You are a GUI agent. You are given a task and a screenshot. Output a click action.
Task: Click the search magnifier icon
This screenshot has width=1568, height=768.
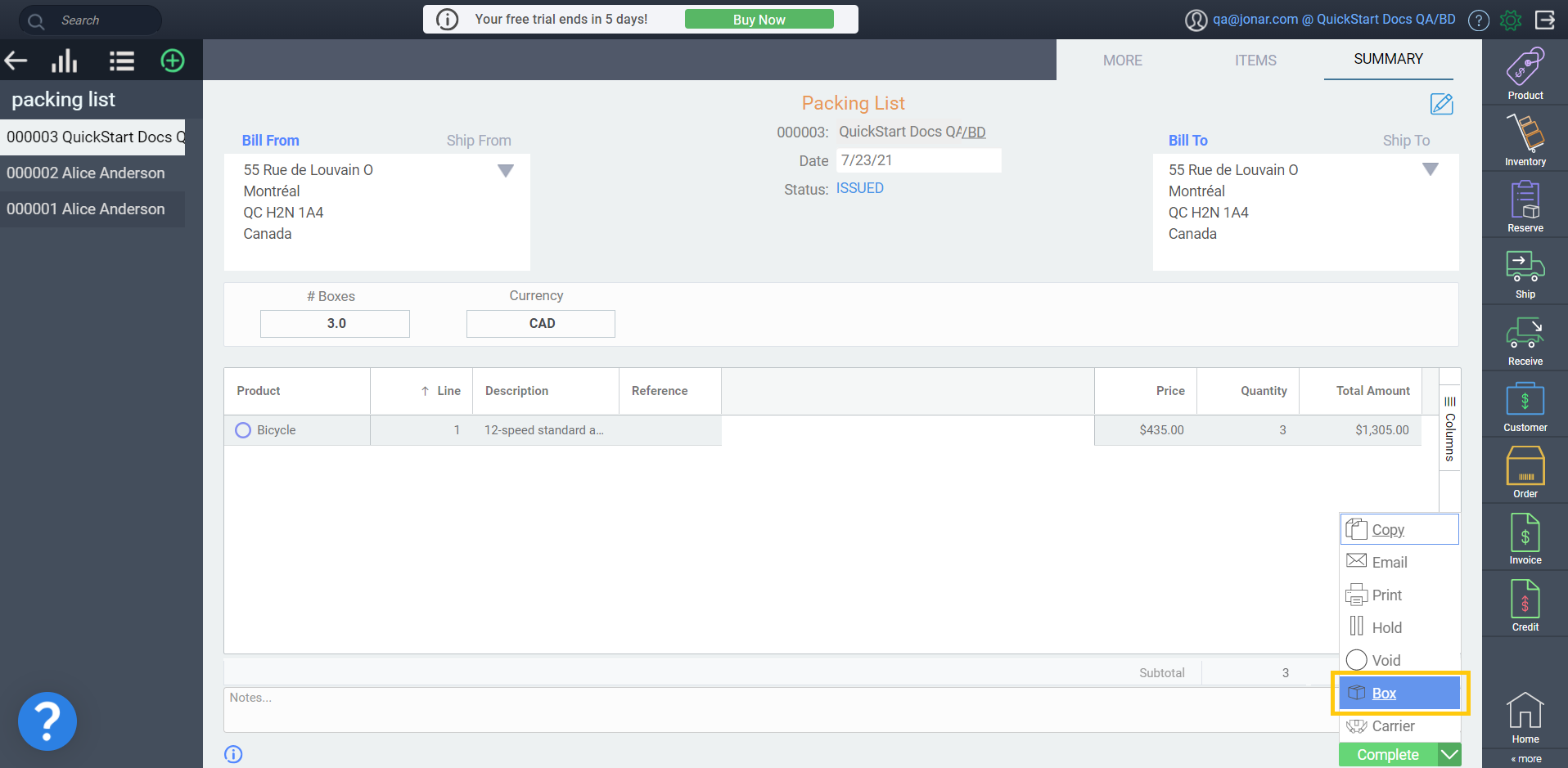[36, 20]
